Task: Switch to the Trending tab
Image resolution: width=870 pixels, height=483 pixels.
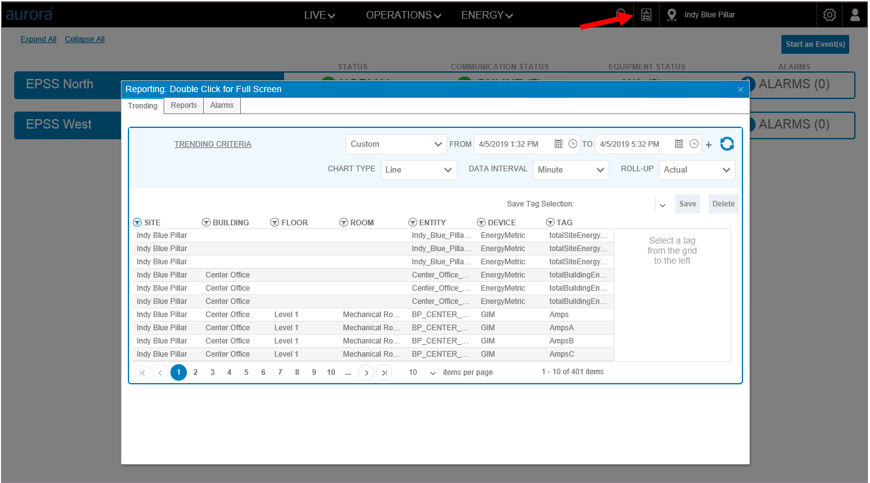Action: click(x=143, y=105)
